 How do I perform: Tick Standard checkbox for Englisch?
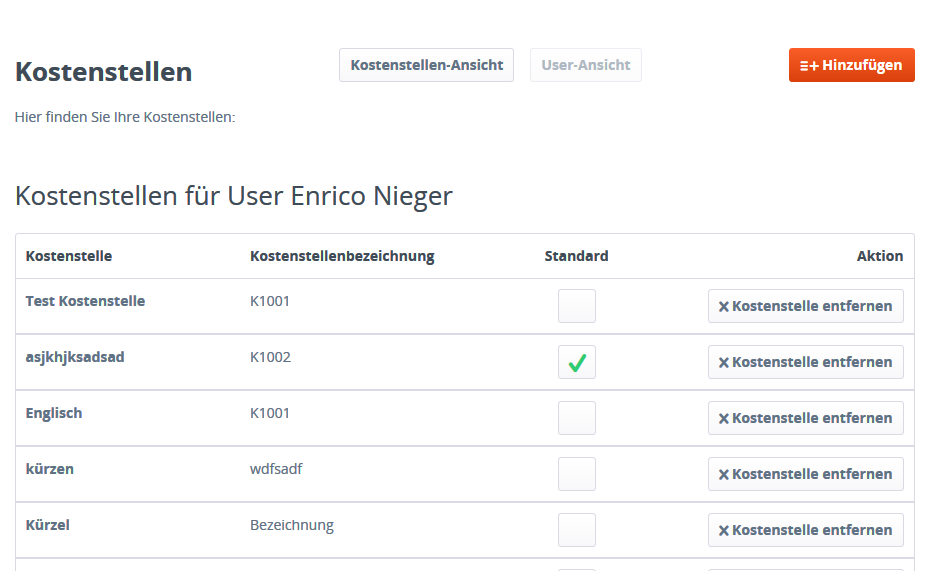pos(577,418)
